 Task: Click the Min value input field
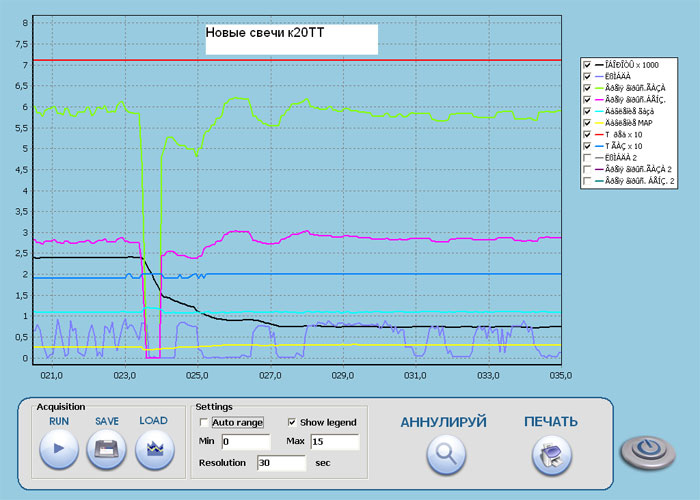pos(246,442)
